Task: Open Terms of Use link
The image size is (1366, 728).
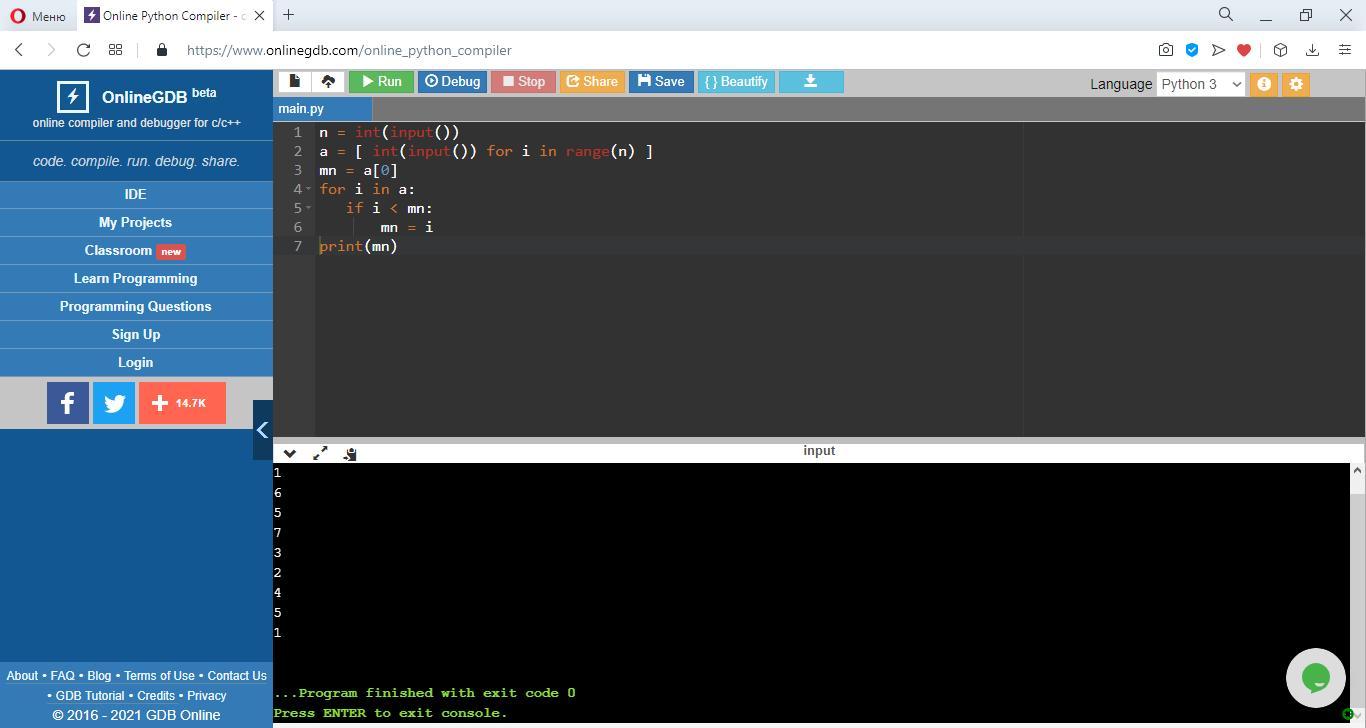Action: click(x=159, y=676)
